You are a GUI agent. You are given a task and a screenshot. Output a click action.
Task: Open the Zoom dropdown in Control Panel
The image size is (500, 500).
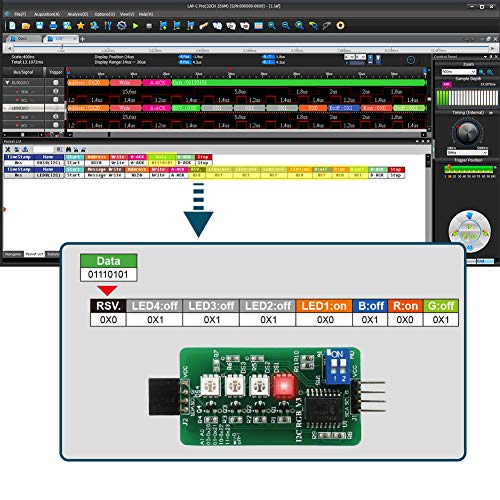point(459,72)
